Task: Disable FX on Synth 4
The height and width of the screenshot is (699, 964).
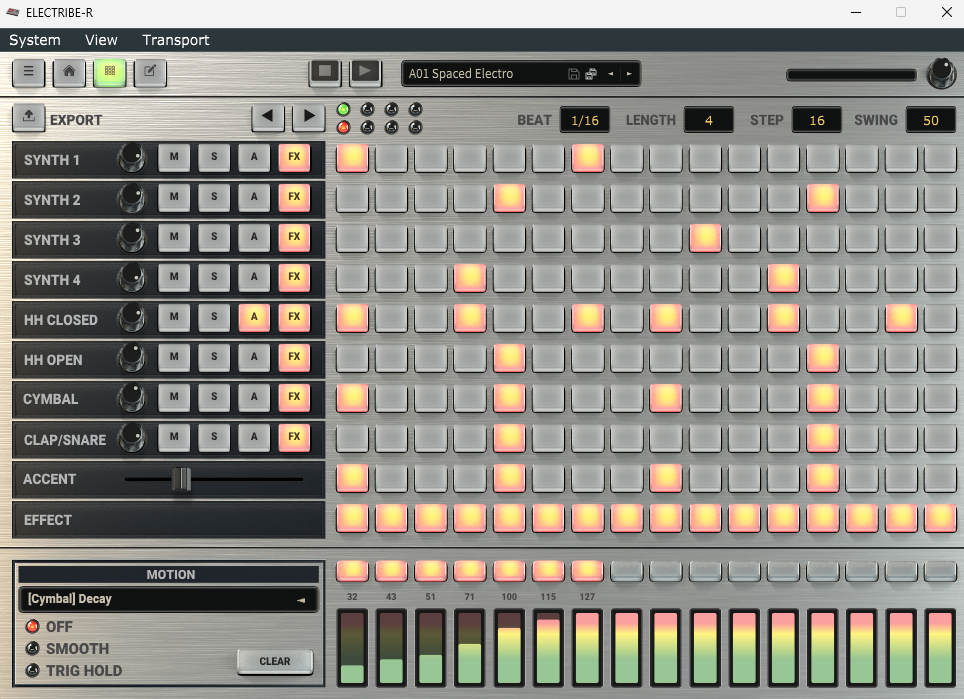Action: [x=294, y=277]
